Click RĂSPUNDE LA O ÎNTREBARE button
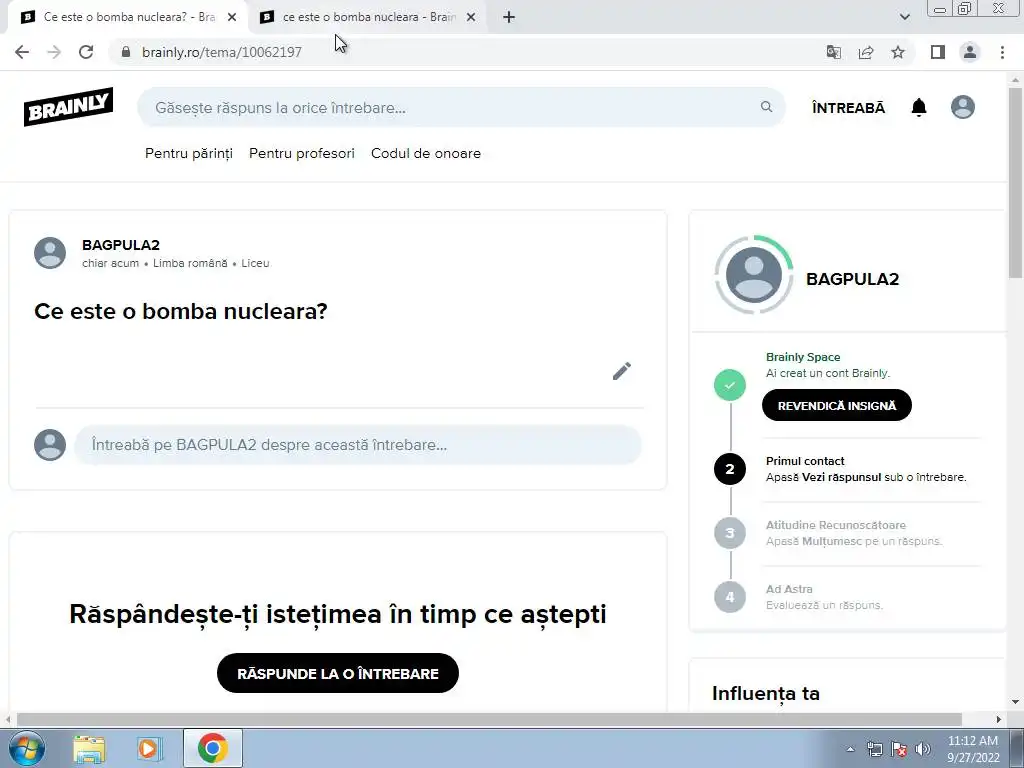 tap(338, 673)
